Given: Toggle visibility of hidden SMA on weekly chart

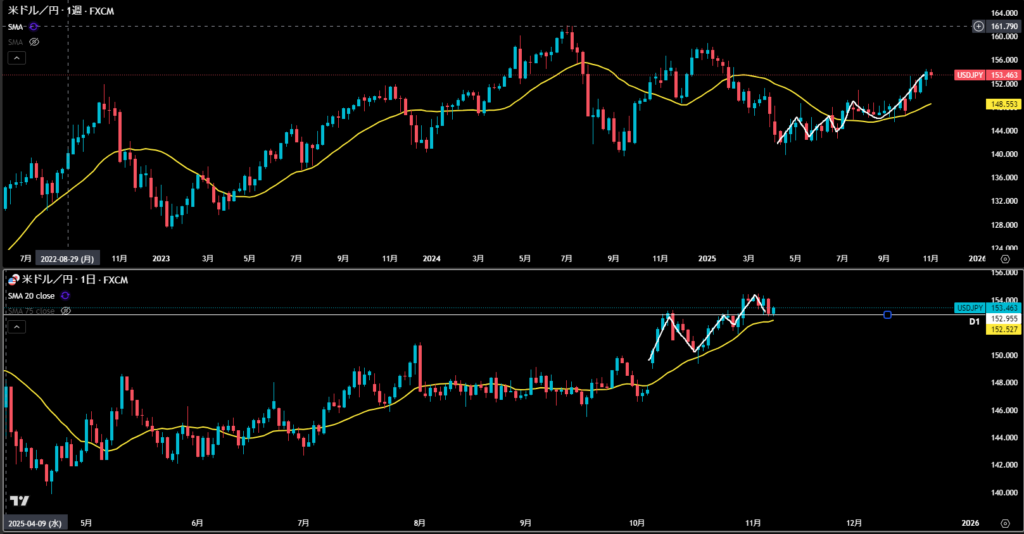Looking at the screenshot, I should (x=34, y=42).
